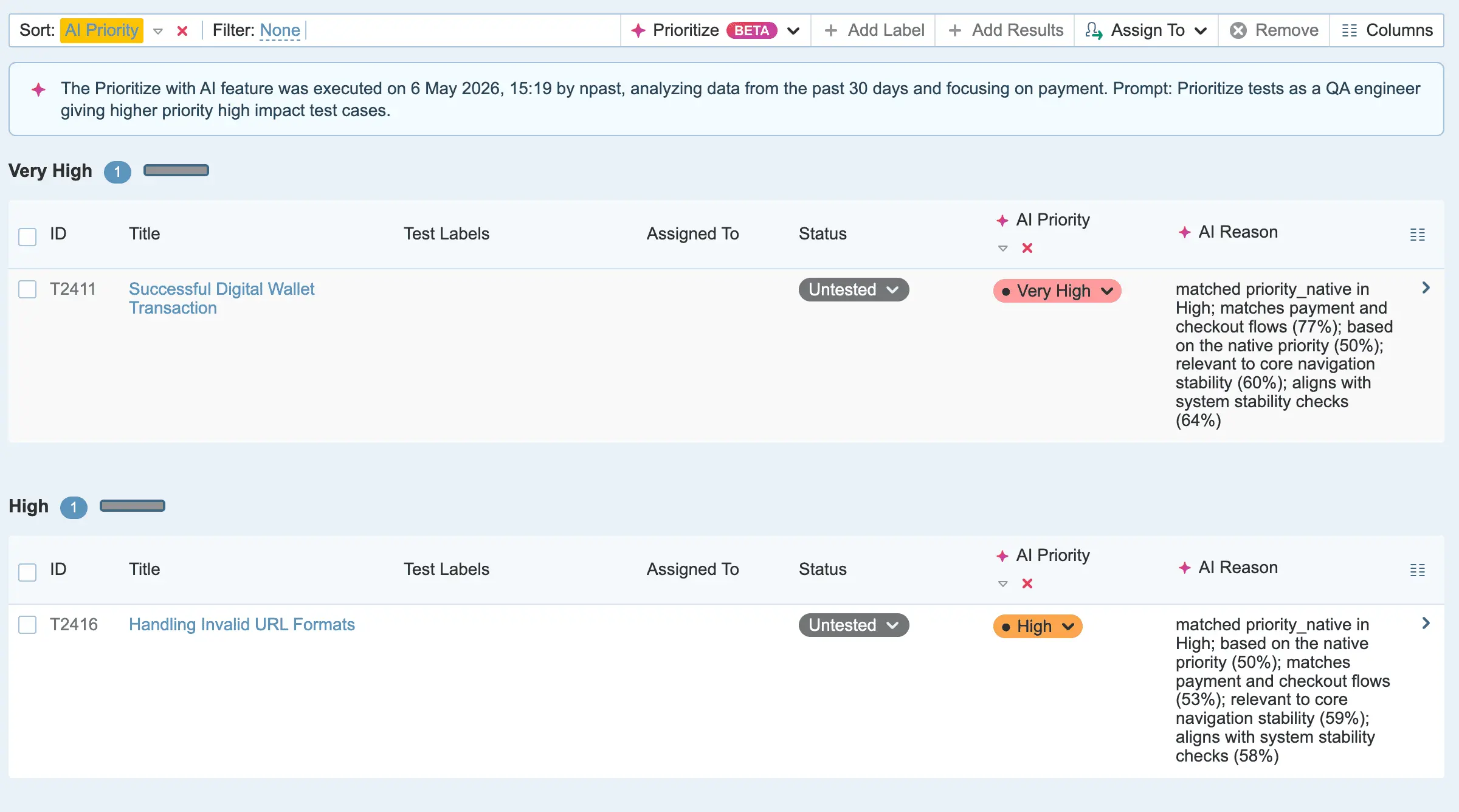The height and width of the screenshot is (812, 1459).
Task: Open the Filter None link
Action: 280,30
